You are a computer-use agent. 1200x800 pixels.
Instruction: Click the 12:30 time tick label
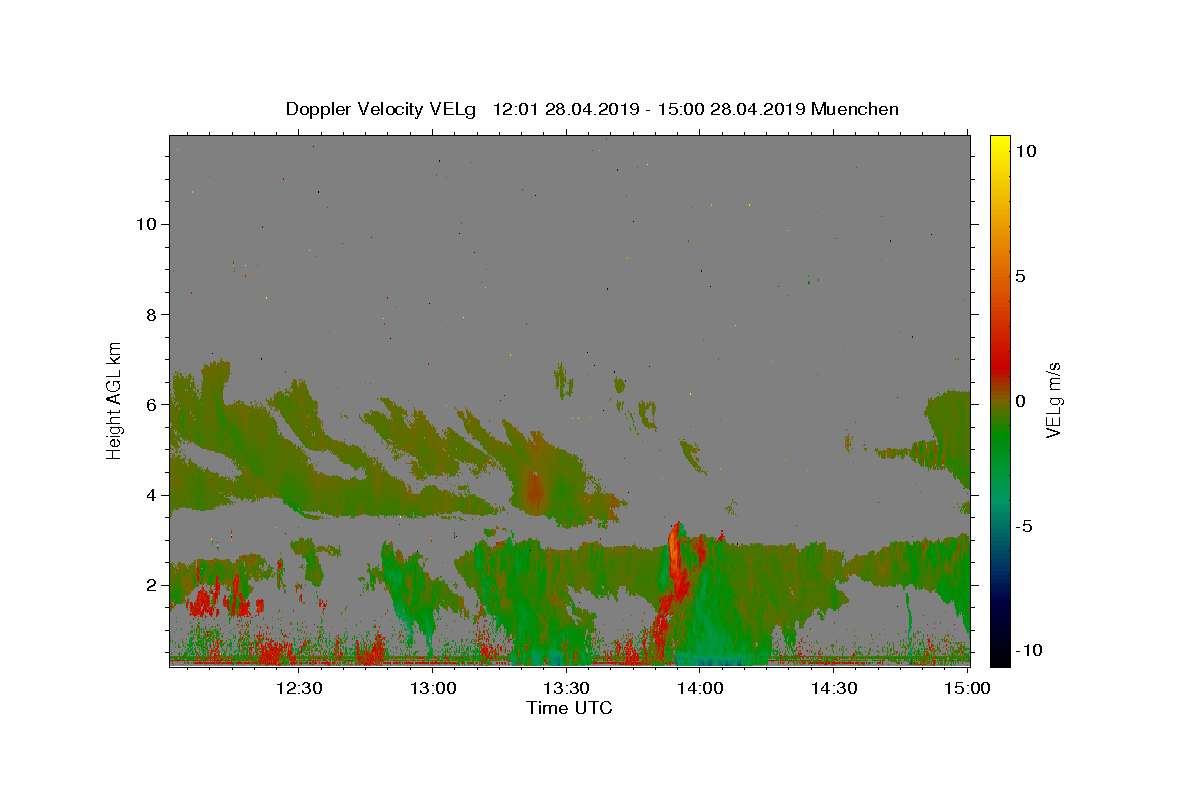[298, 688]
